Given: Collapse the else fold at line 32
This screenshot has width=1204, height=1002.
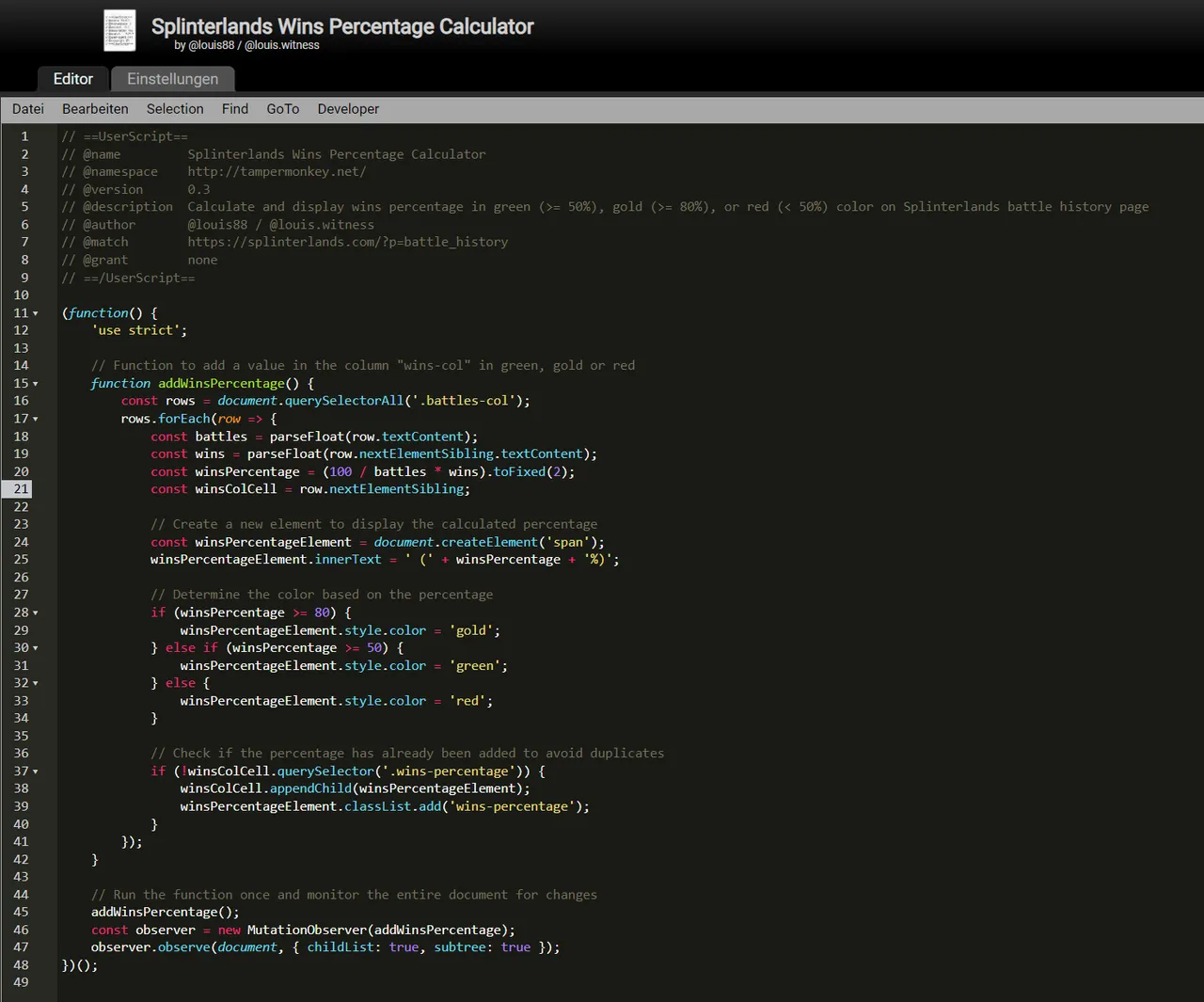Looking at the screenshot, I should point(36,683).
